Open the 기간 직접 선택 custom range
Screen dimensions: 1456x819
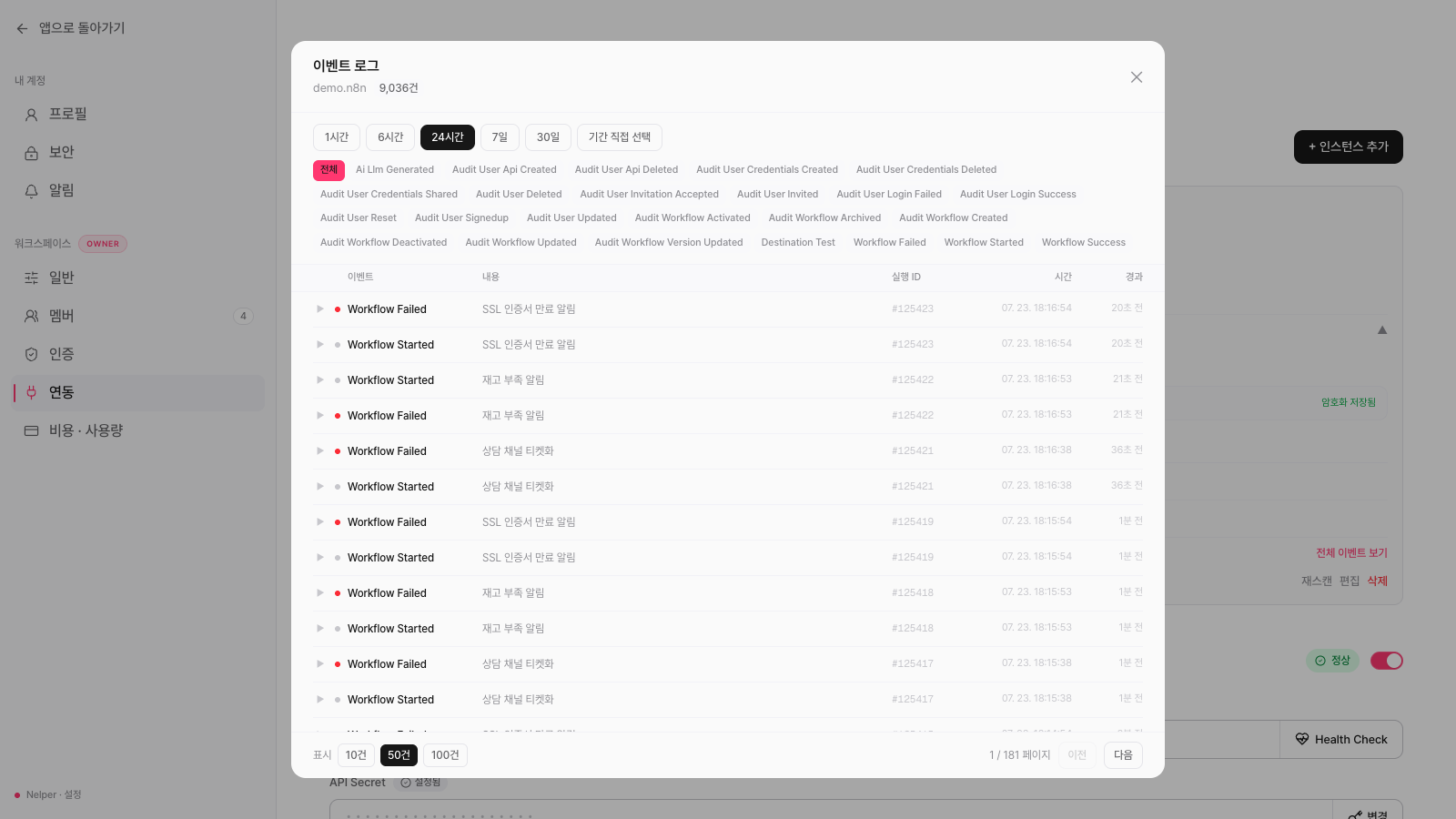620,137
